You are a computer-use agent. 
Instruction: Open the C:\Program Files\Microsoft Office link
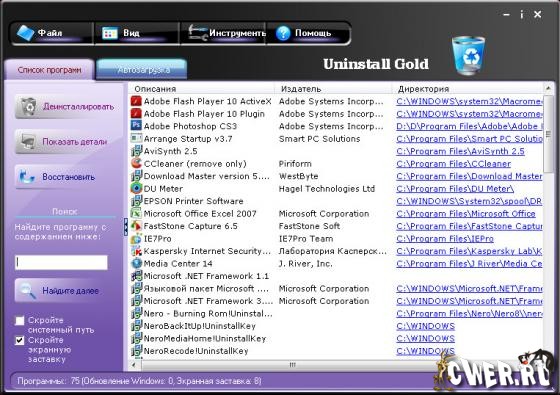pos(466,214)
